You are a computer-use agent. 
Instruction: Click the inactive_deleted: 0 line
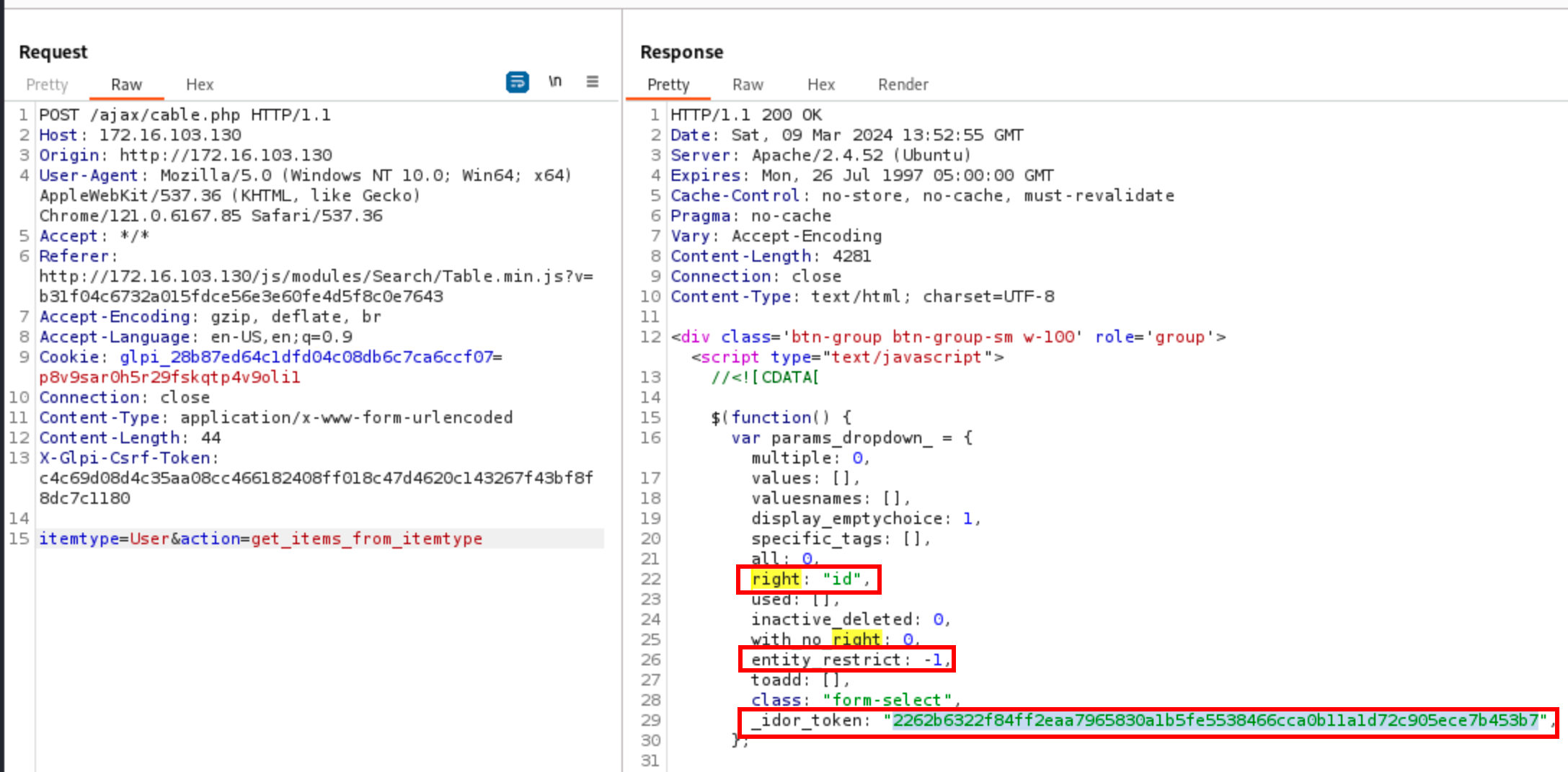click(851, 619)
